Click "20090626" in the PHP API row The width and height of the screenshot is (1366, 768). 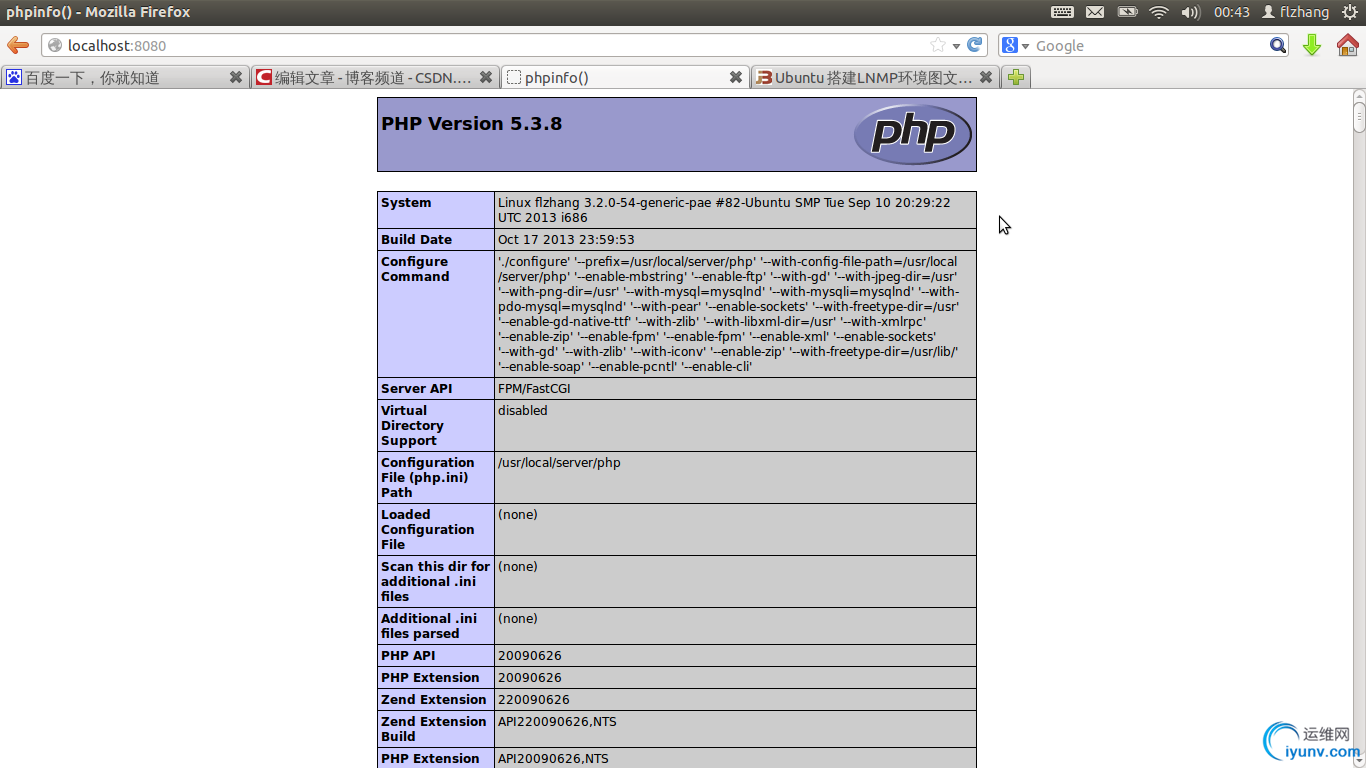click(530, 656)
